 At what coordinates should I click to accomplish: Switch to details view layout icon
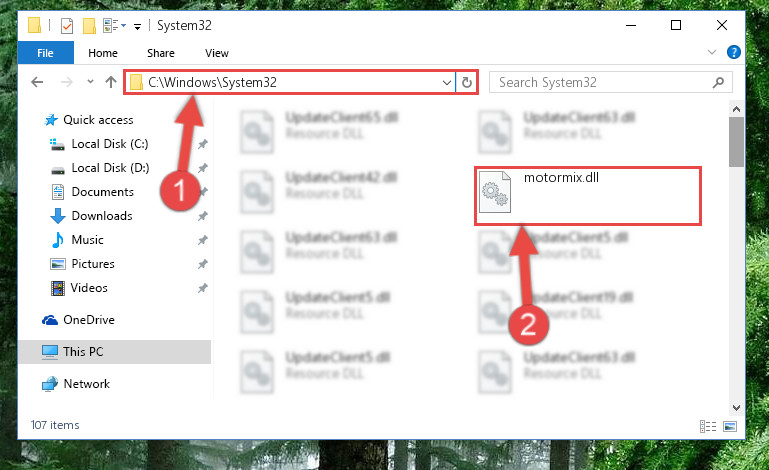pos(708,426)
